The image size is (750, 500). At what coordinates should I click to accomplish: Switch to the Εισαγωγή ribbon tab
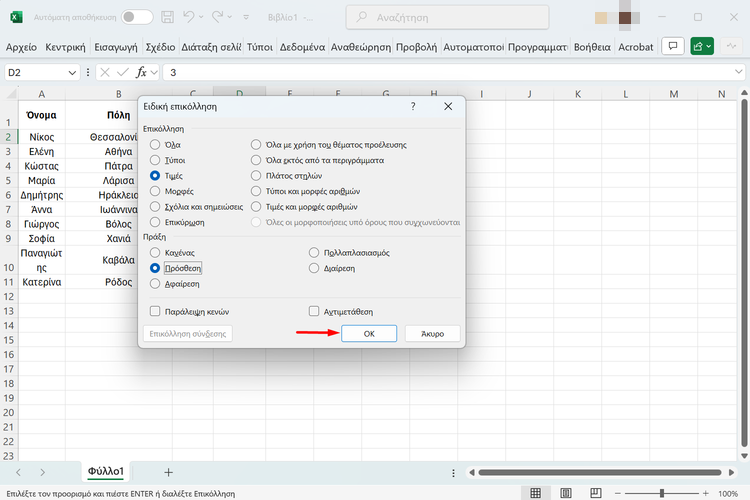pos(116,47)
